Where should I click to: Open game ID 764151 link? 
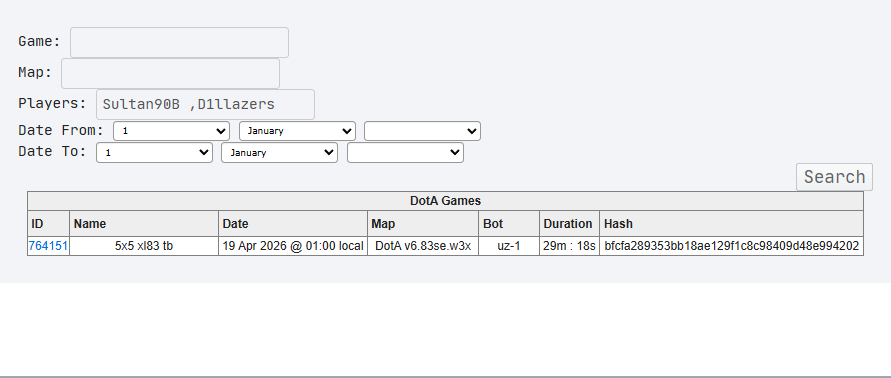tap(48, 246)
